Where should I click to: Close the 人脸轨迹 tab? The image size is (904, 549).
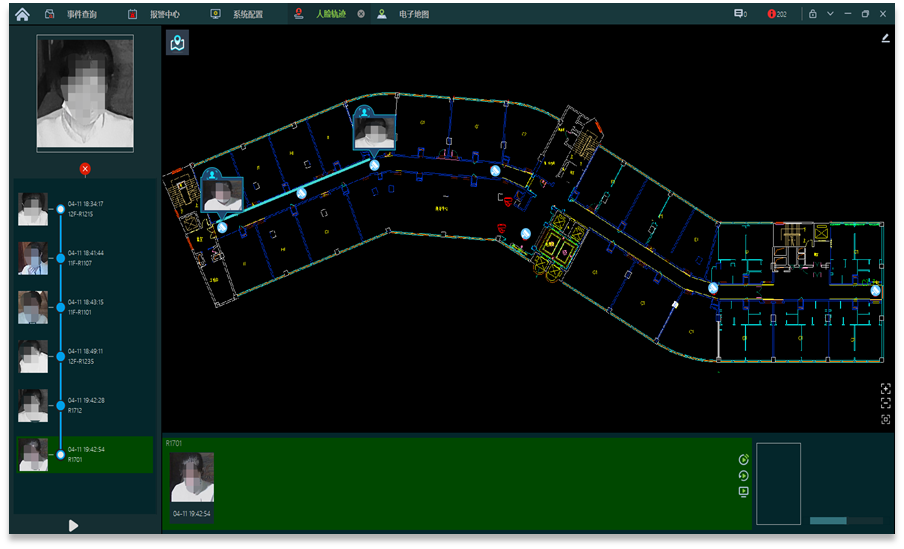tap(361, 14)
